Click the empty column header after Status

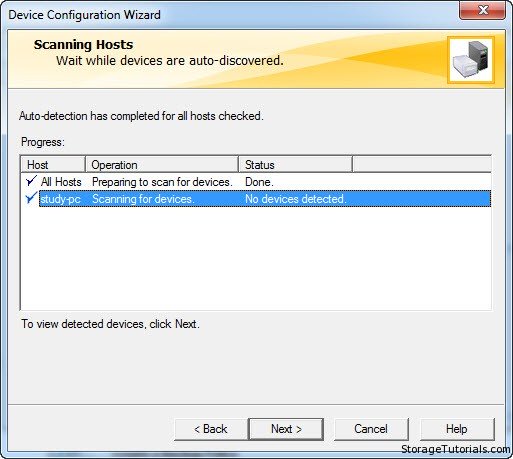click(422, 165)
